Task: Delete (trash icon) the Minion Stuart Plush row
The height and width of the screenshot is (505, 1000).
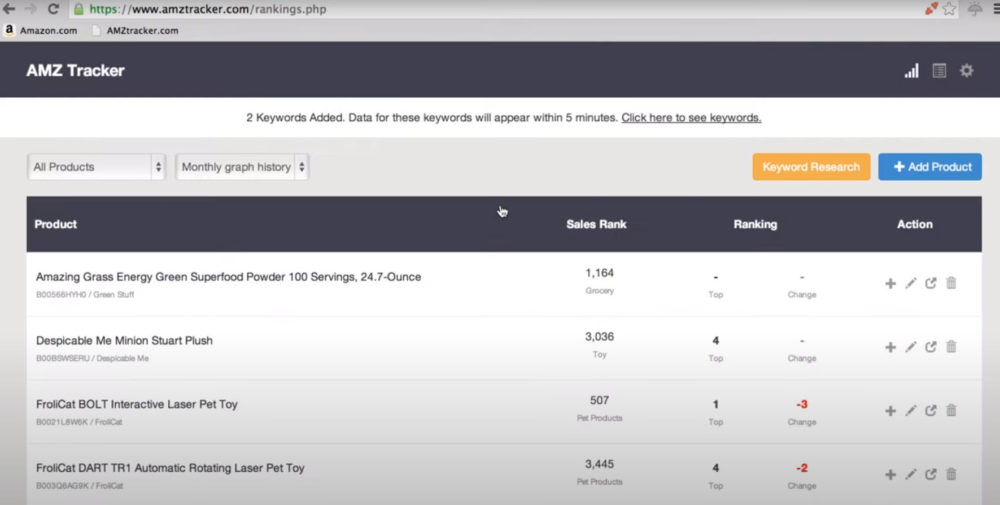Action: pyautogui.click(x=951, y=347)
